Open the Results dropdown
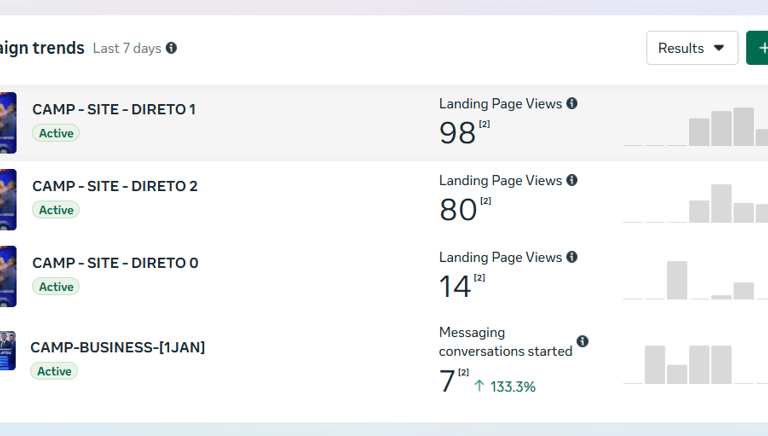768x436 pixels. coord(691,48)
